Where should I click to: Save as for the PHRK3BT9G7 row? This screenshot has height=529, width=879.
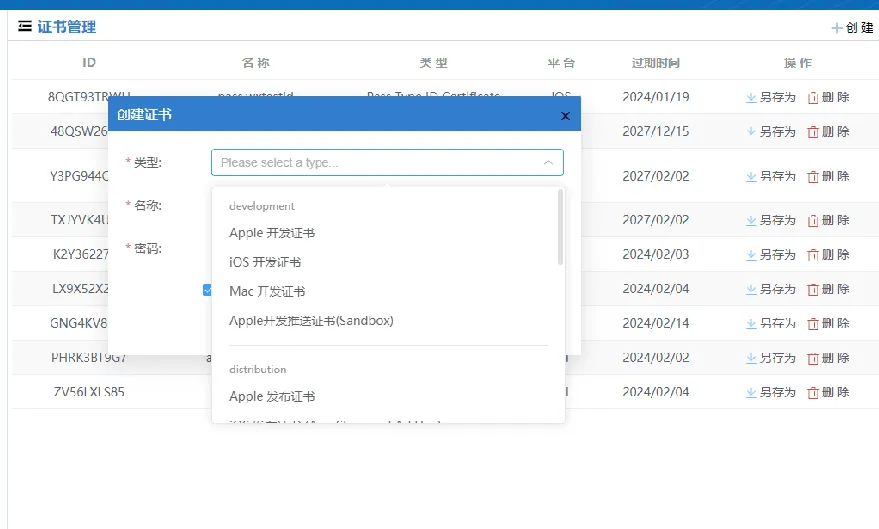click(770, 358)
